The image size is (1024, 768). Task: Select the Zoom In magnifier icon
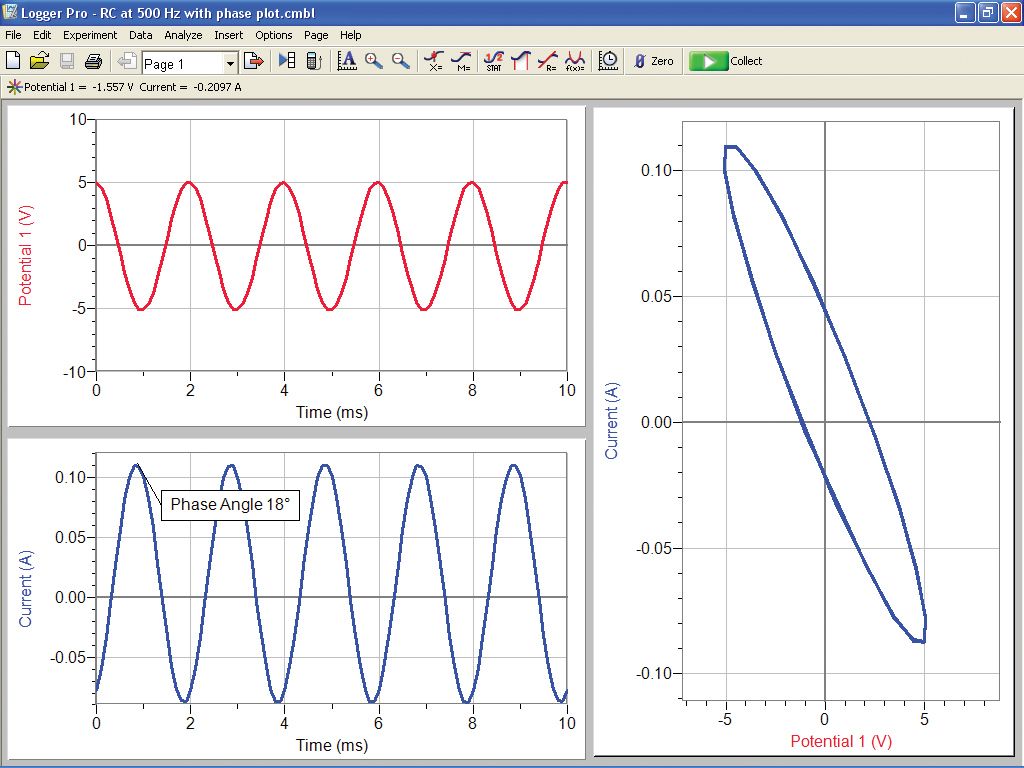point(372,60)
